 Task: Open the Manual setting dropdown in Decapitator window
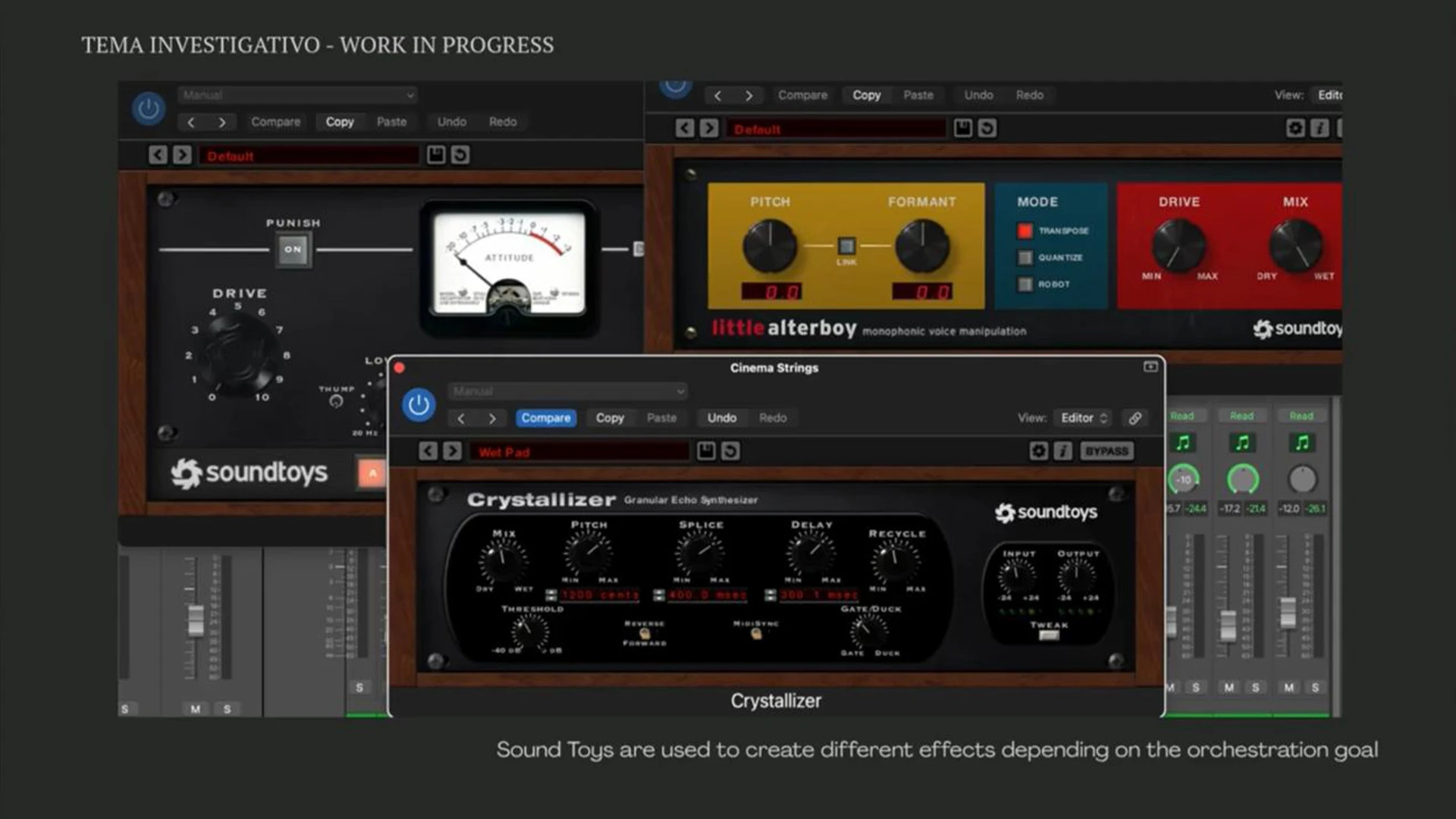click(x=298, y=95)
